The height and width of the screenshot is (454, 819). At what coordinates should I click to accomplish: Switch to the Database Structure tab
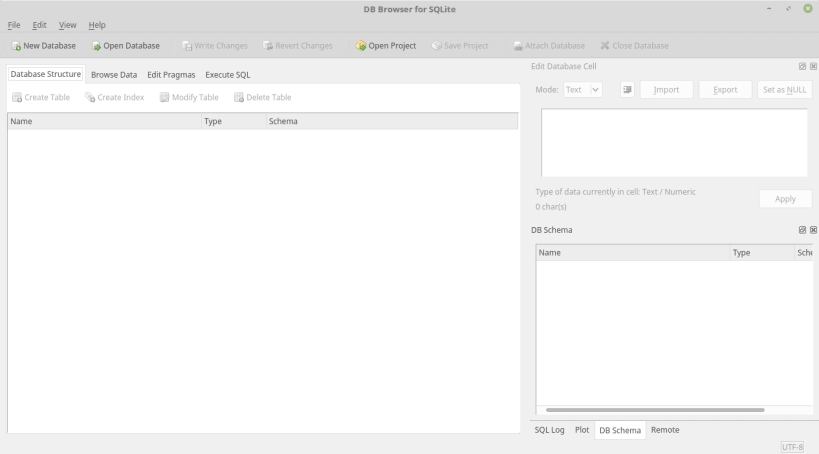(x=46, y=74)
